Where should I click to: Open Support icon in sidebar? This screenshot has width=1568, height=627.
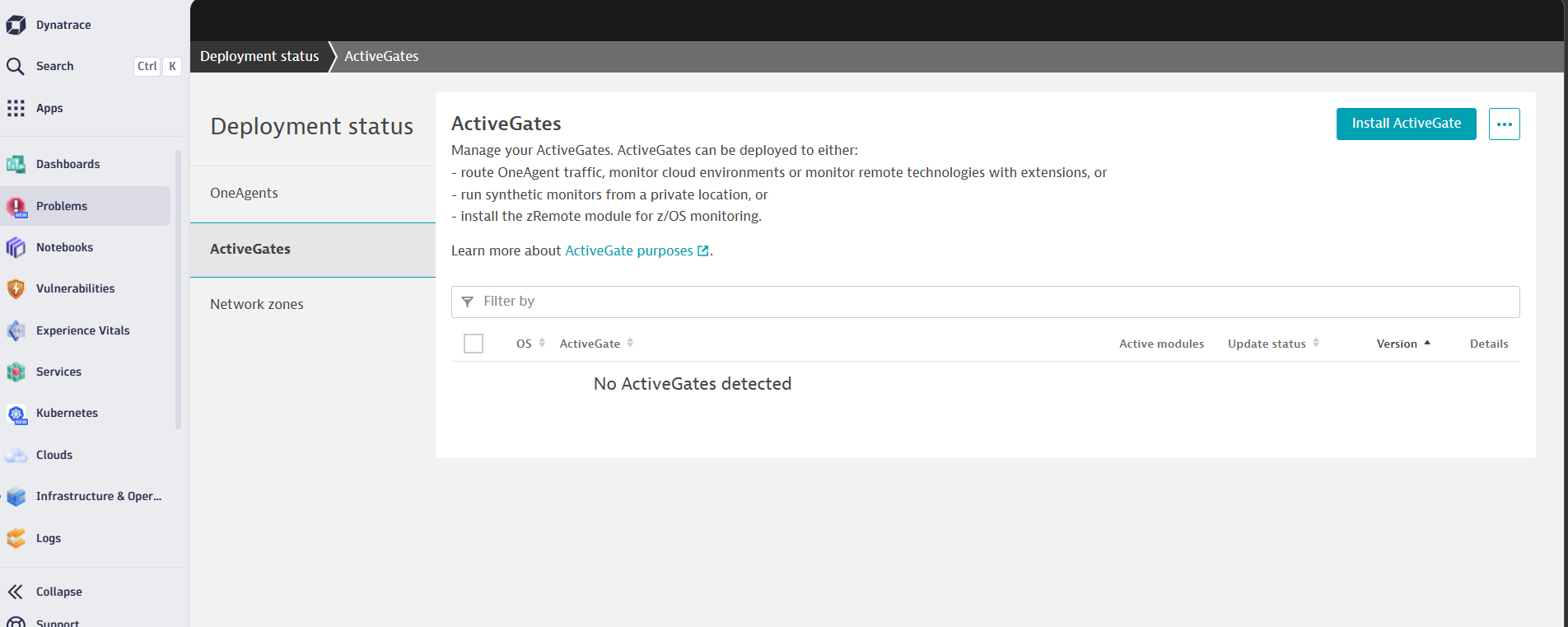click(x=16, y=622)
